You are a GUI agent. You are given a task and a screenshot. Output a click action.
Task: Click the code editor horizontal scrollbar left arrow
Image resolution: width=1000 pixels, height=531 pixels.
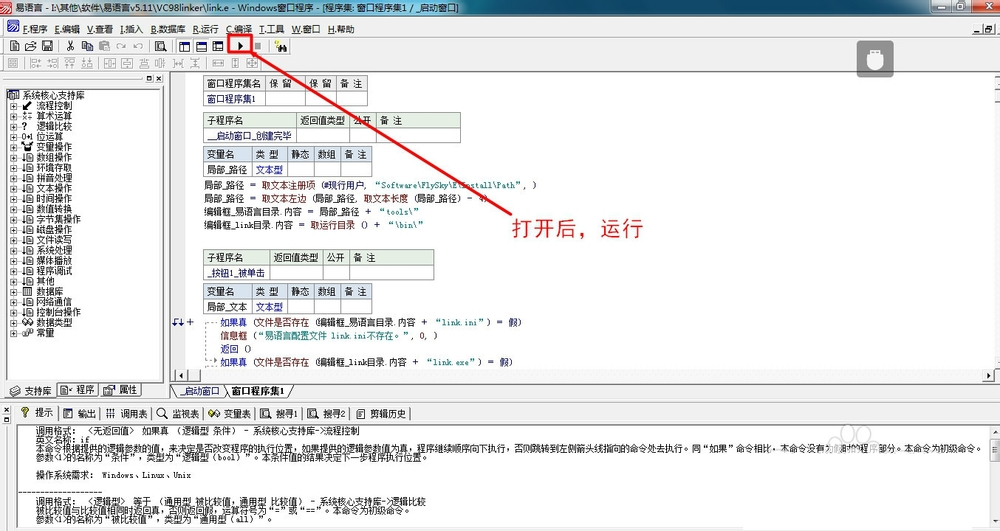[180, 375]
